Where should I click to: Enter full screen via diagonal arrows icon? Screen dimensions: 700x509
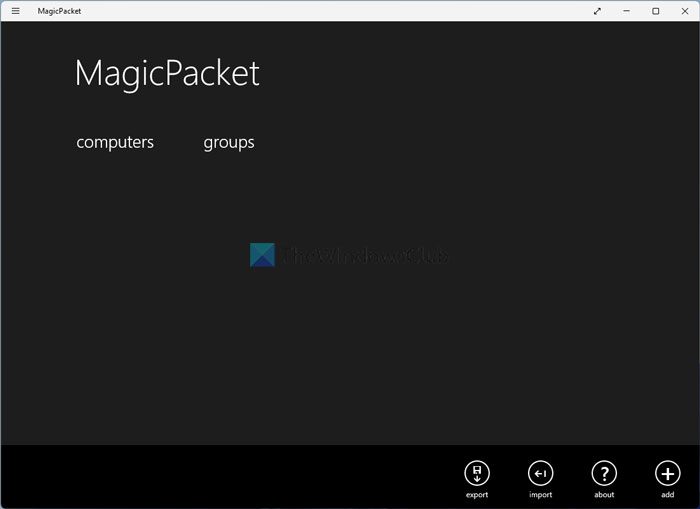597,11
